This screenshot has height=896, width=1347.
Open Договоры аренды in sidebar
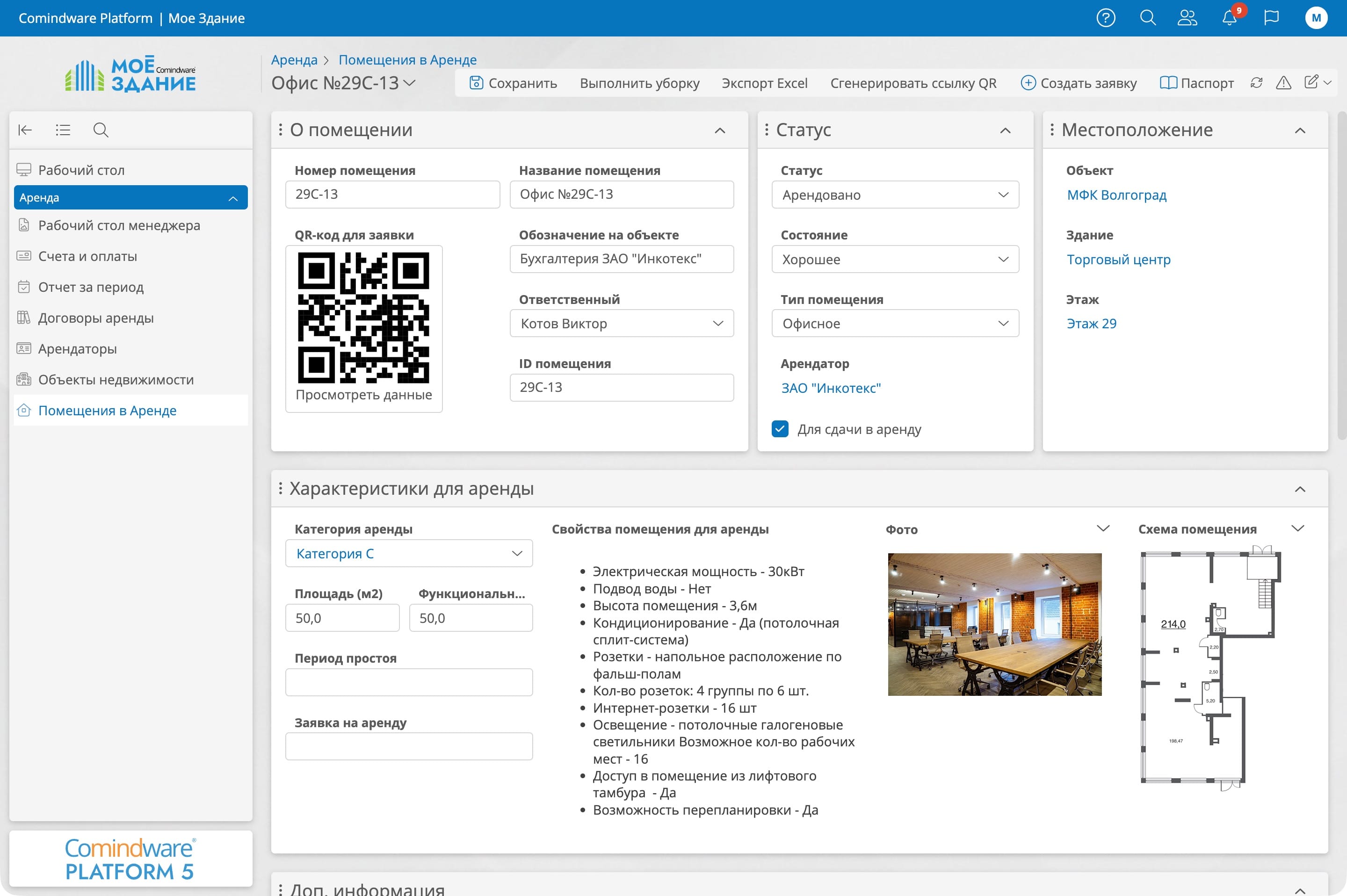(x=96, y=318)
